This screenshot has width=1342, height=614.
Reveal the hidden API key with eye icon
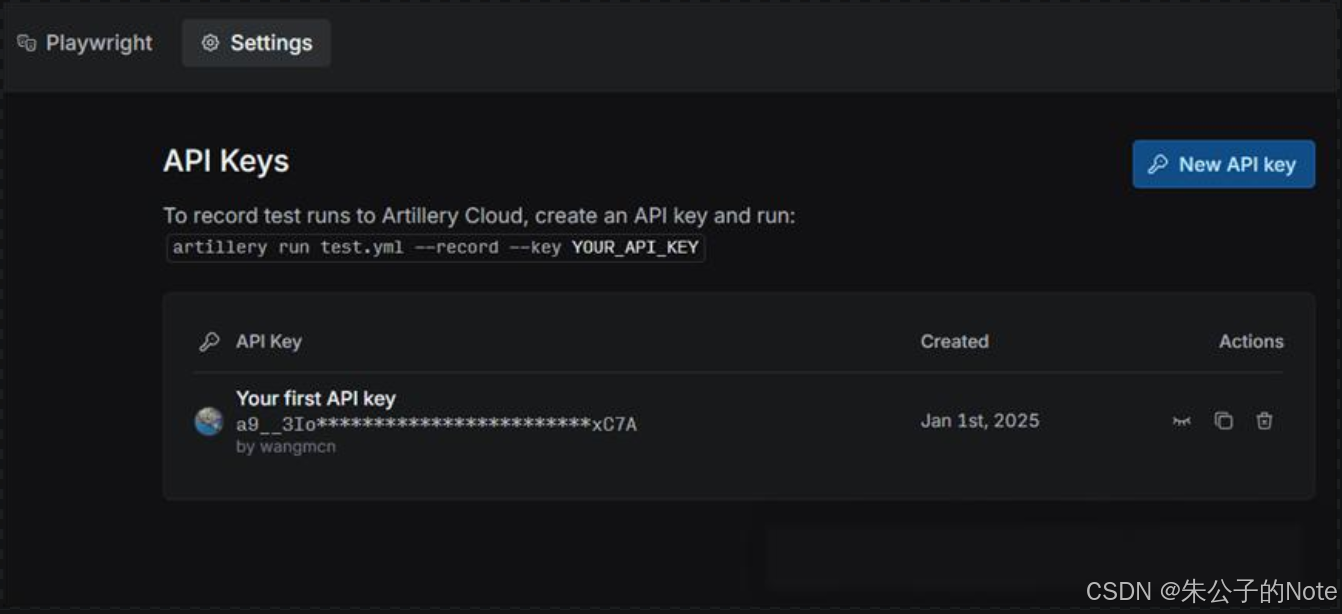click(1181, 421)
